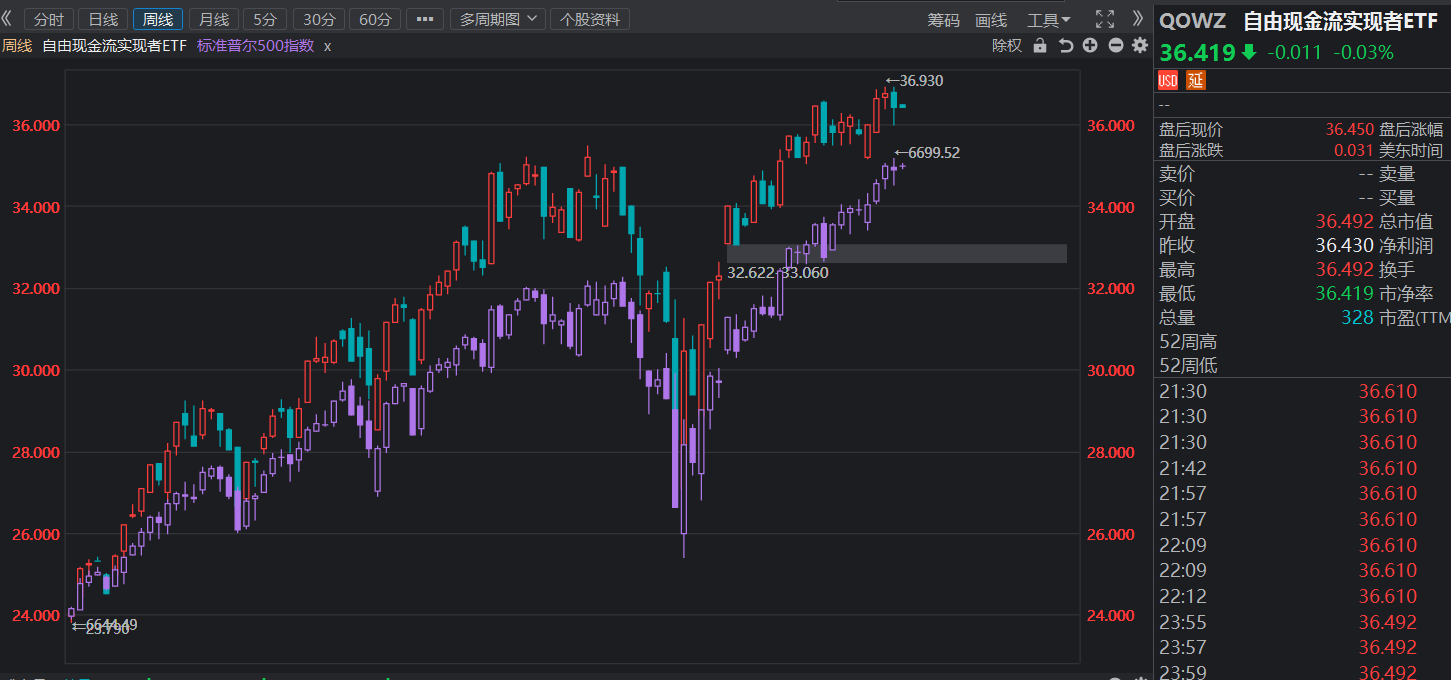Click the 开盘 36.492 value

pos(1345,222)
